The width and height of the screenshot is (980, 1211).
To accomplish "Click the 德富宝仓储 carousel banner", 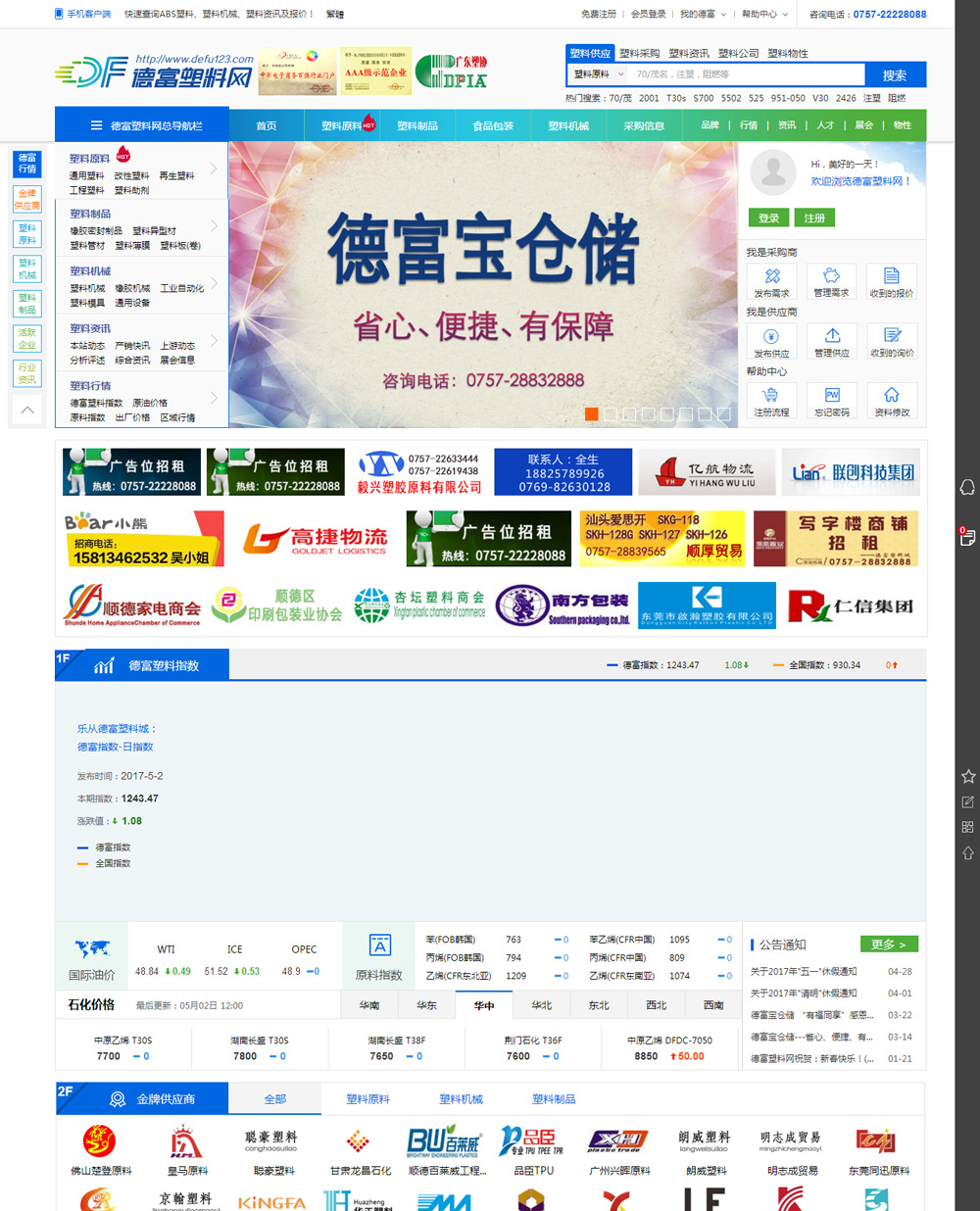I will [x=483, y=285].
